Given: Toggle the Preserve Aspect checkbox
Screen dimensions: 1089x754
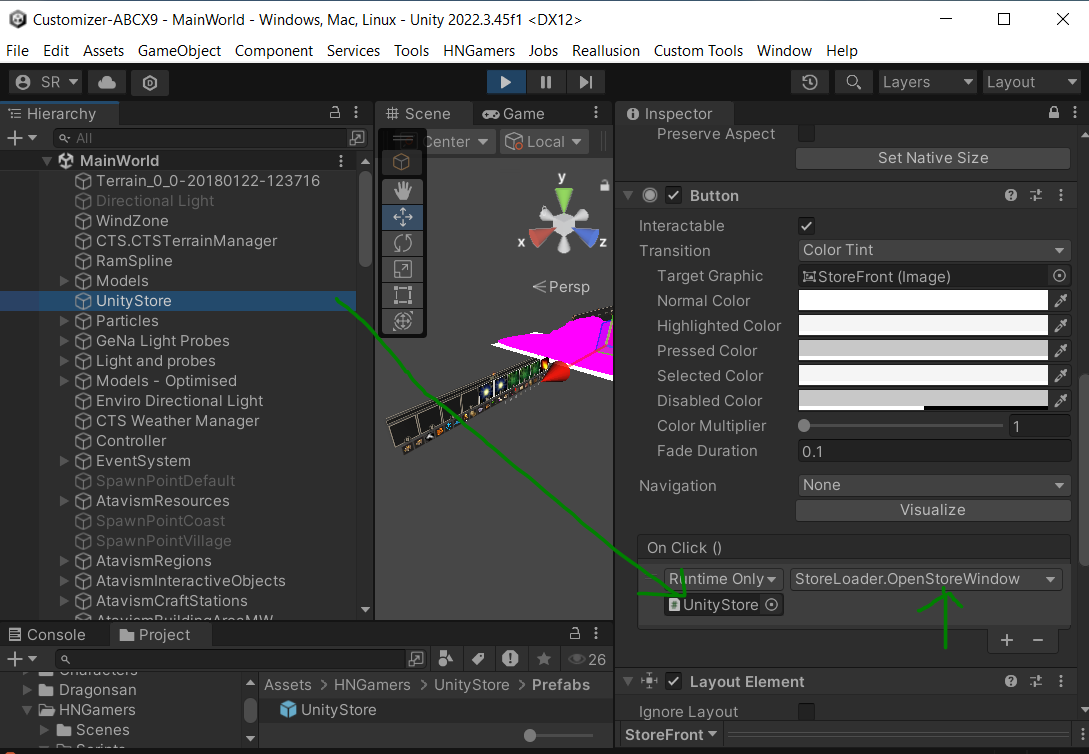Looking at the screenshot, I should coord(806,134).
